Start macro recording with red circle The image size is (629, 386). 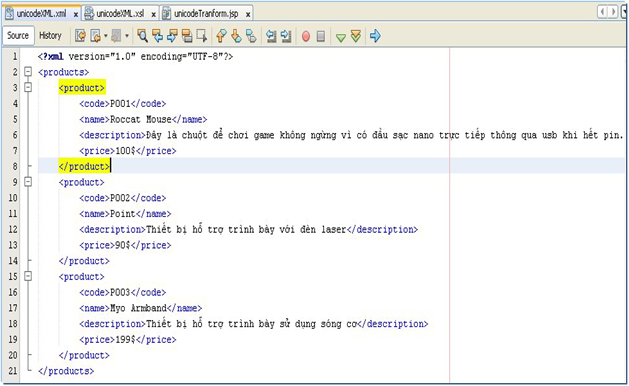pos(306,37)
